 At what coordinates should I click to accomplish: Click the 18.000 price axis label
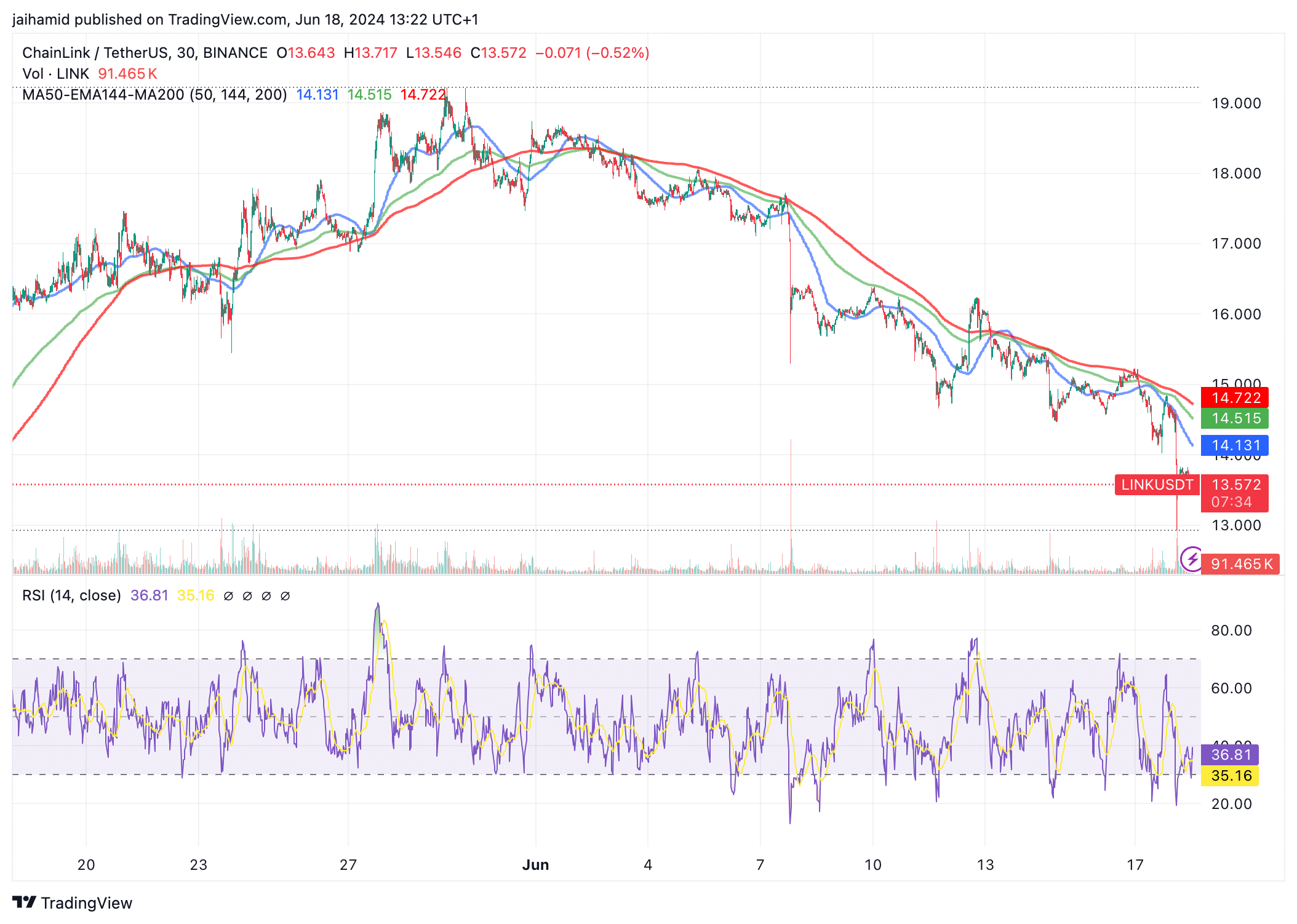point(1236,173)
